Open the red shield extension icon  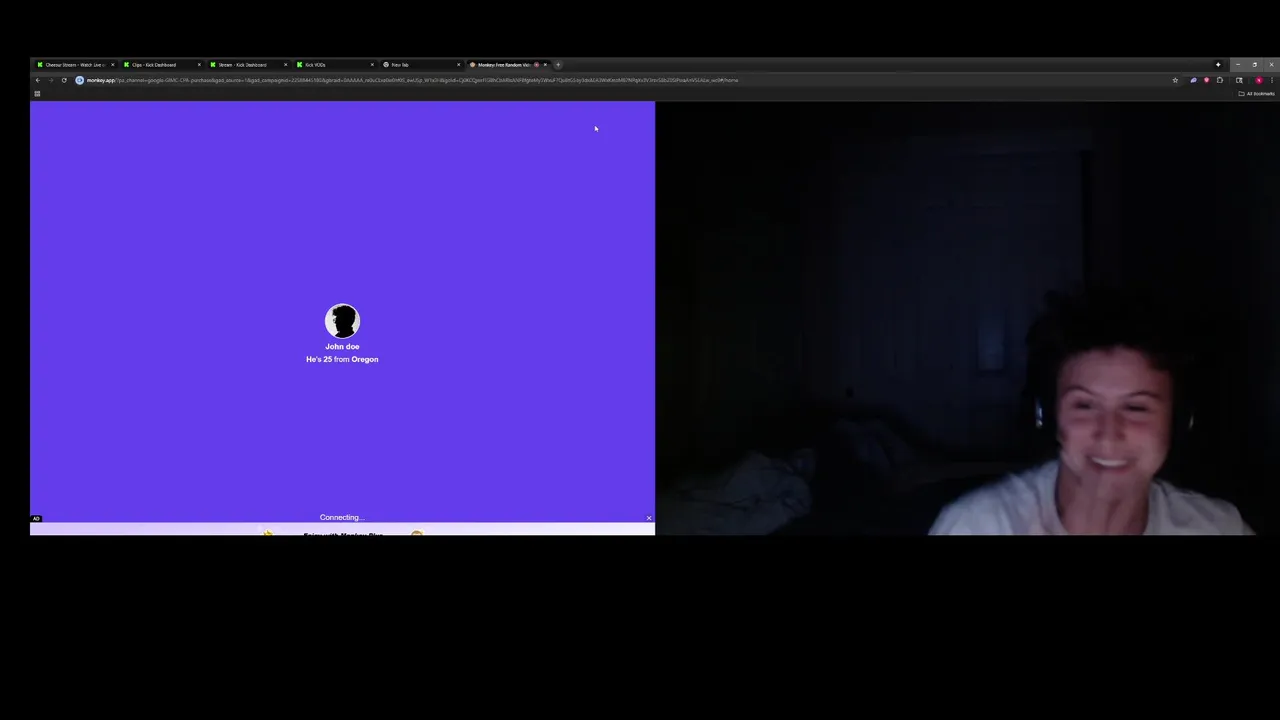pyautogui.click(x=1206, y=80)
